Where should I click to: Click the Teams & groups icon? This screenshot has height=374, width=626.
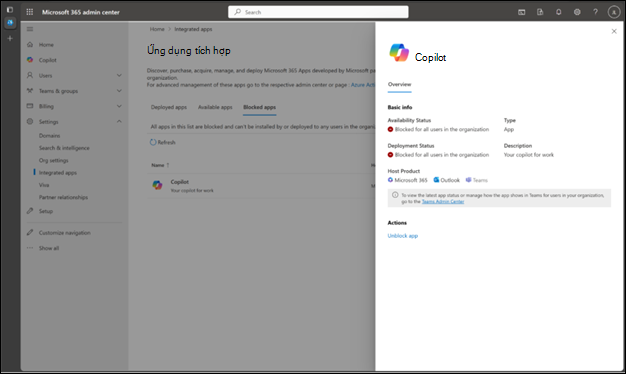point(30,91)
